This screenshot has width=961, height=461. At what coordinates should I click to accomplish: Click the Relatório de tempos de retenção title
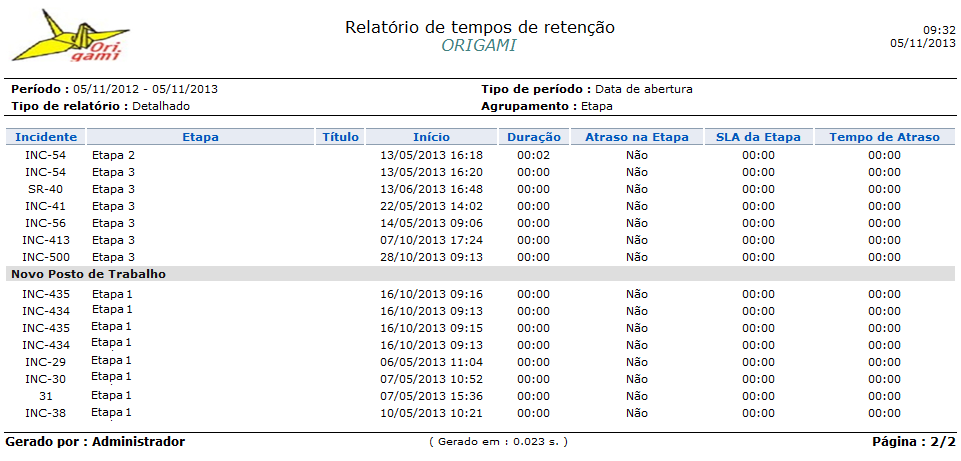pos(480,27)
